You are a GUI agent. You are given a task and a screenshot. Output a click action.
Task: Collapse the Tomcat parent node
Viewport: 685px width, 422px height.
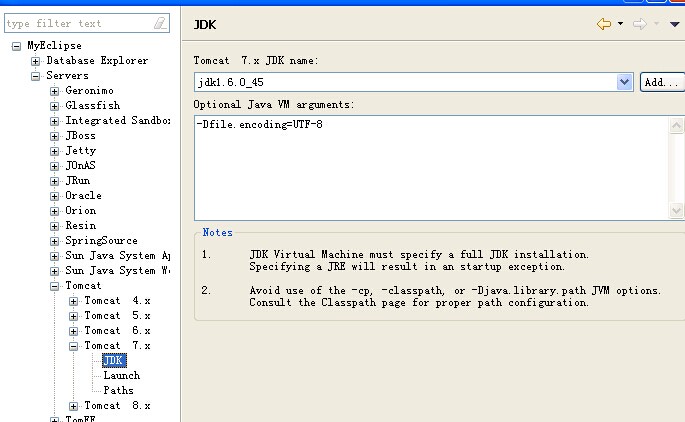[x=54, y=286]
